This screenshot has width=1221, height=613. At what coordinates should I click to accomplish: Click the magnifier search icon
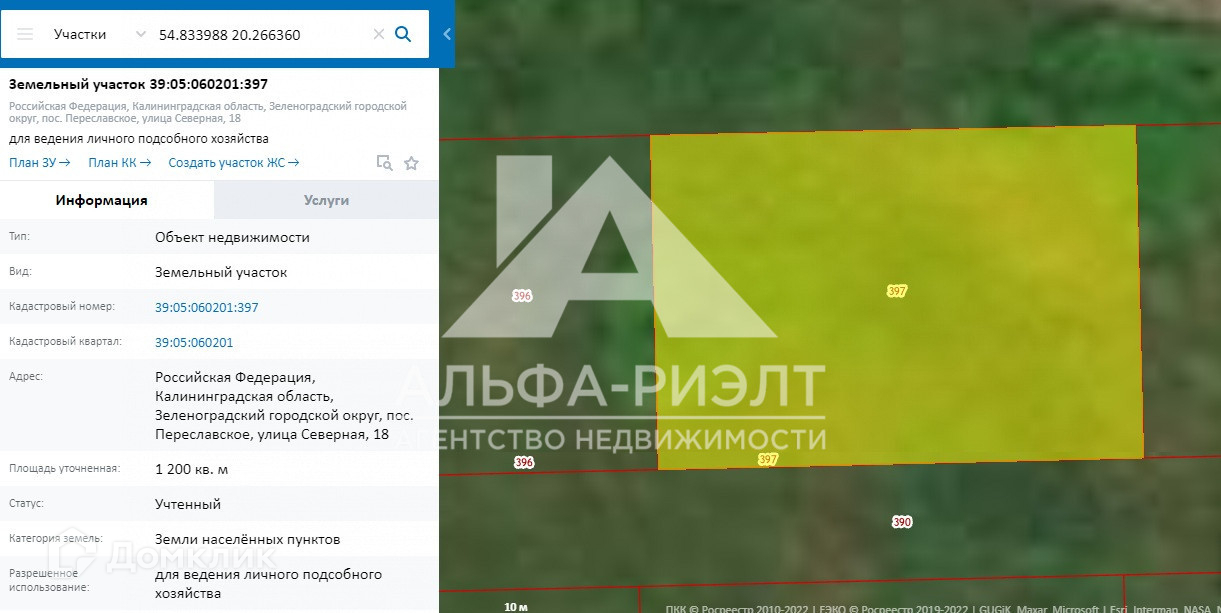click(403, 34)
